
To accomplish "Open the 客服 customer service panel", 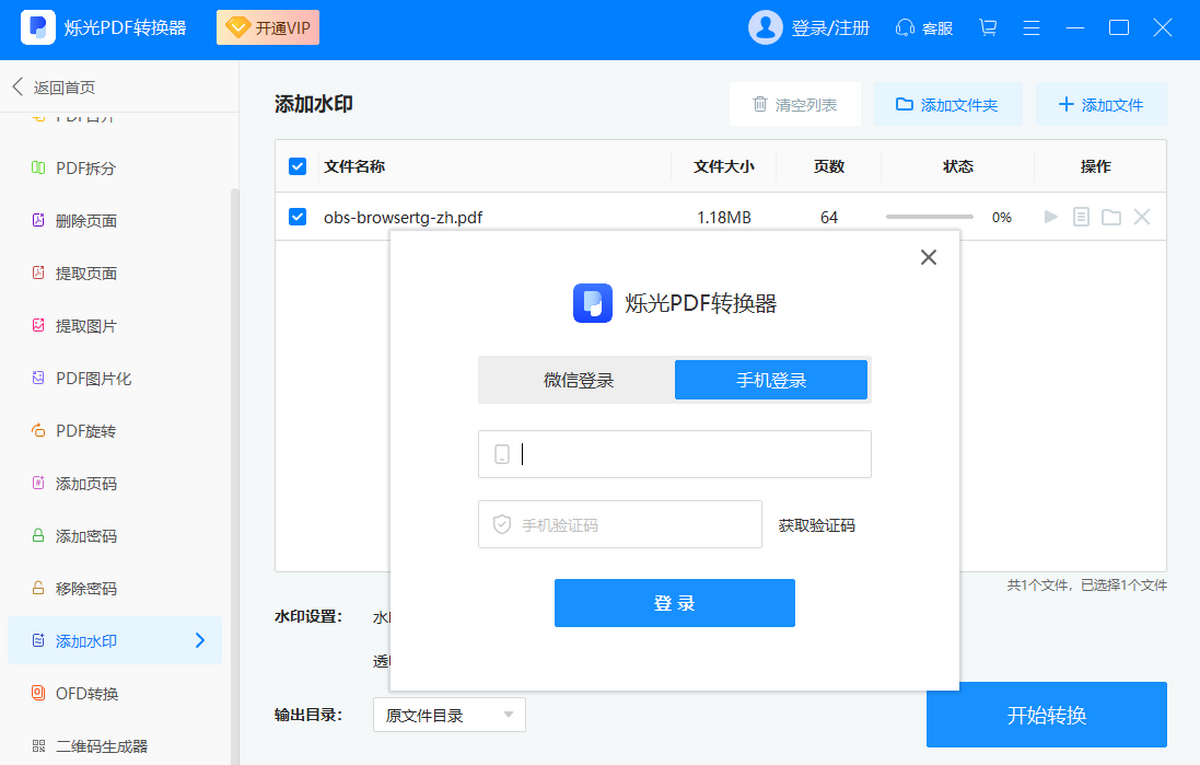I will (x=923, y=28).
